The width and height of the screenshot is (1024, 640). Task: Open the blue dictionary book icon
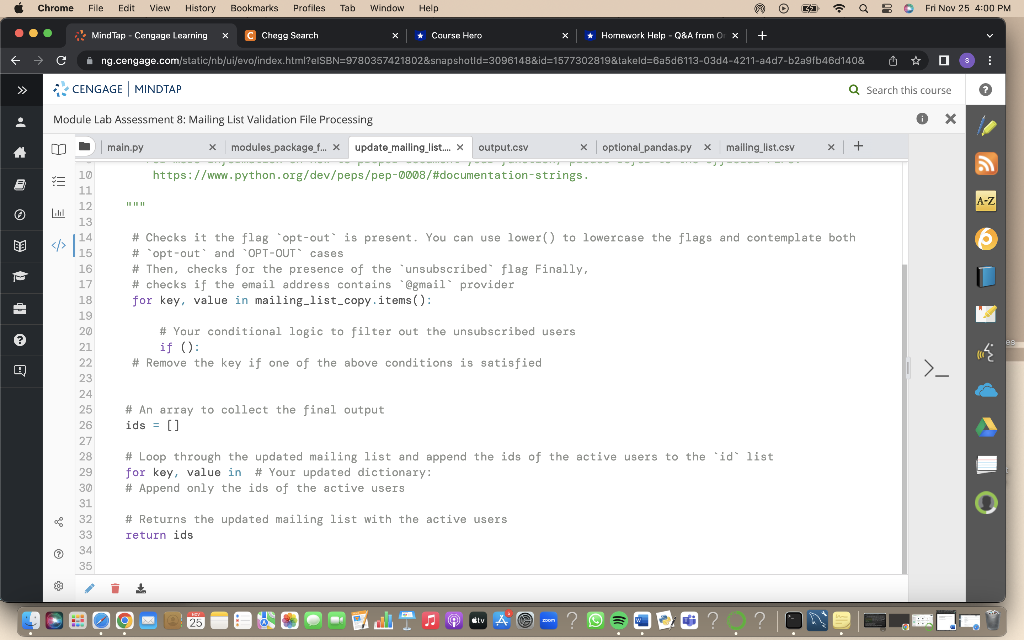point(984,275)
